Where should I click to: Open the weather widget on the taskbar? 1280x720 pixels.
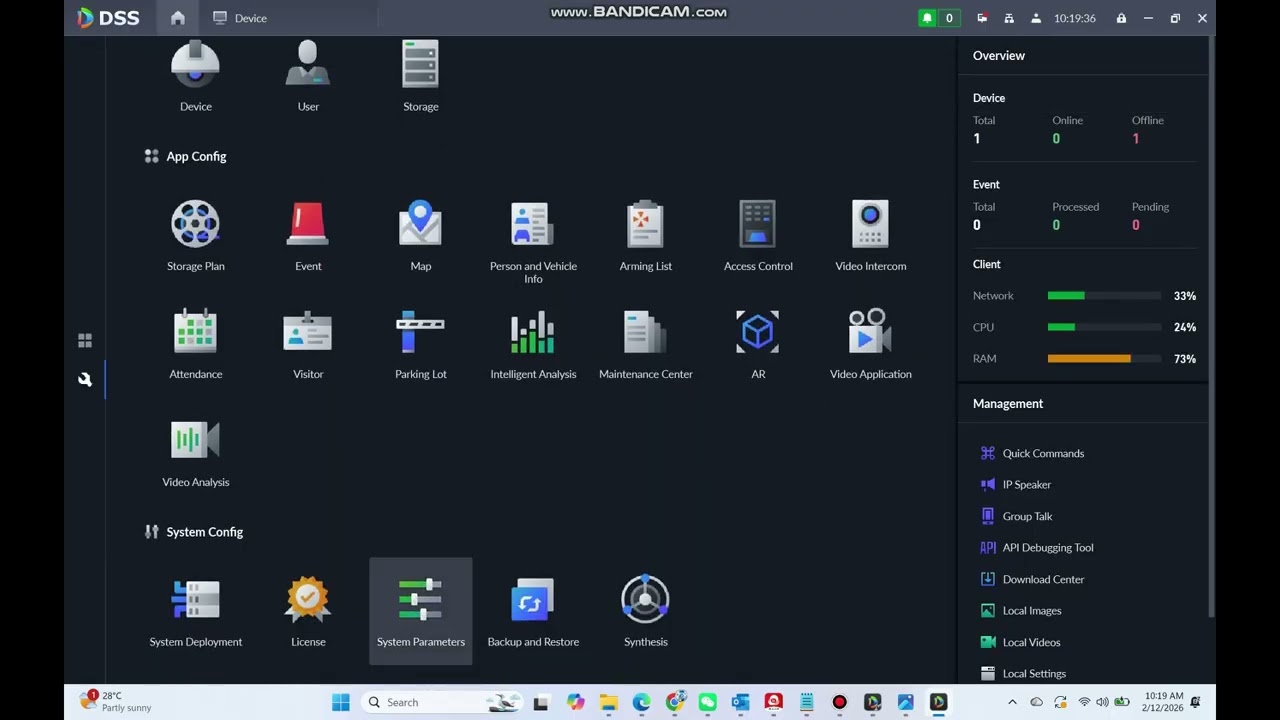(x=116, y=702)
